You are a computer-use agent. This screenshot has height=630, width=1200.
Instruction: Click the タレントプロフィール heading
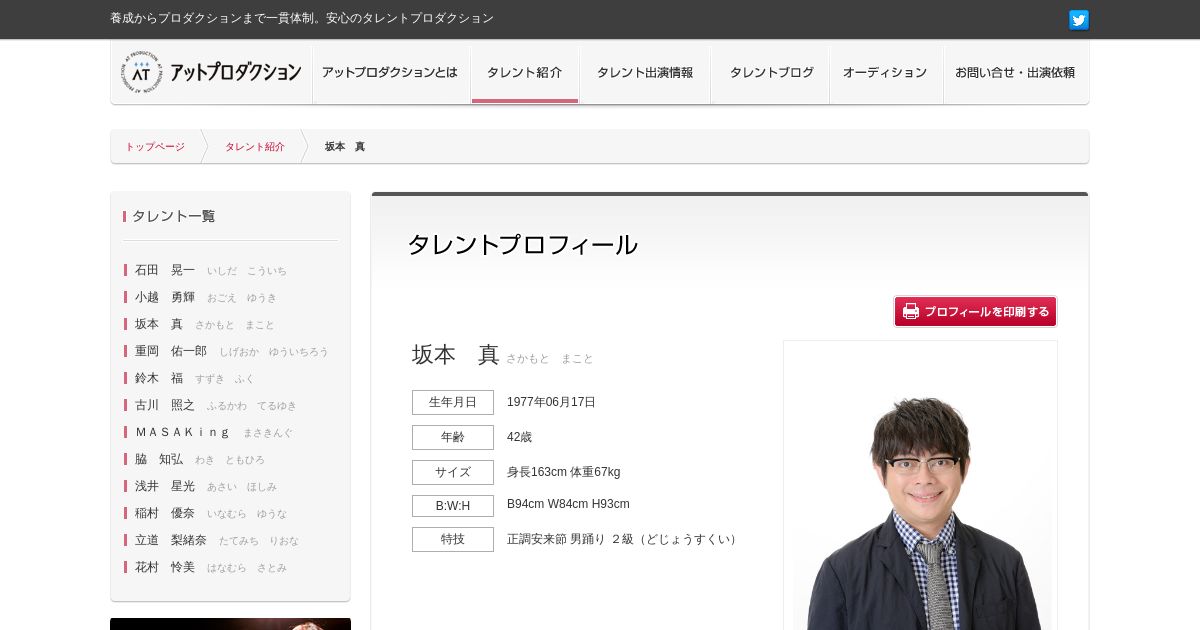point(522,245)
